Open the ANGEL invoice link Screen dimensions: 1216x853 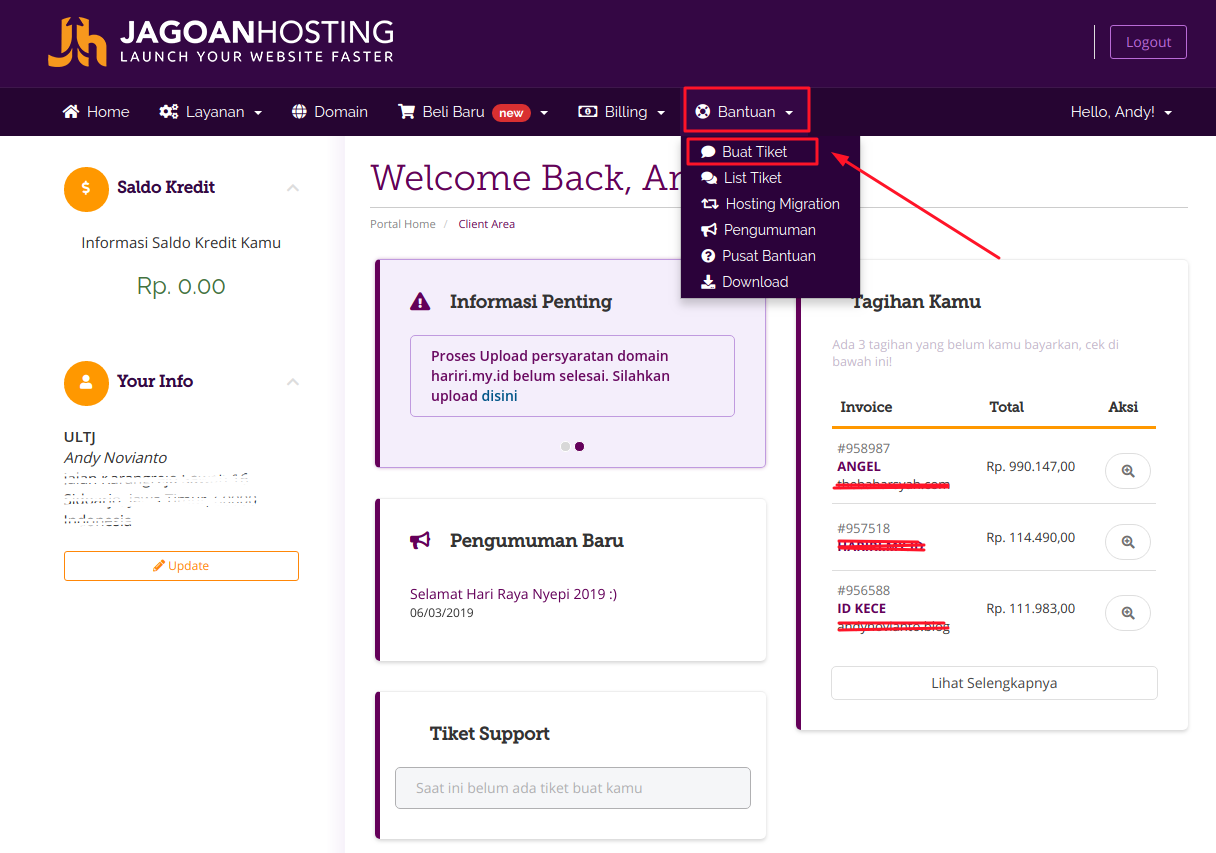coord(859,467)
